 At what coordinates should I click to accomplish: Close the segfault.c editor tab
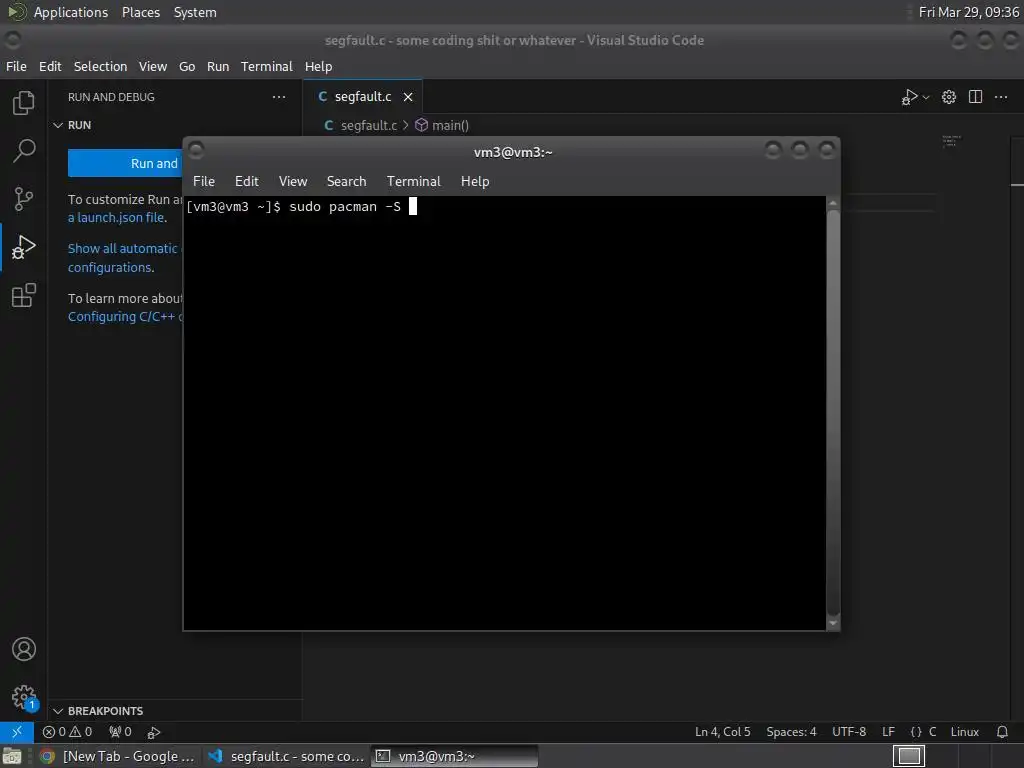tap(408, 97)
